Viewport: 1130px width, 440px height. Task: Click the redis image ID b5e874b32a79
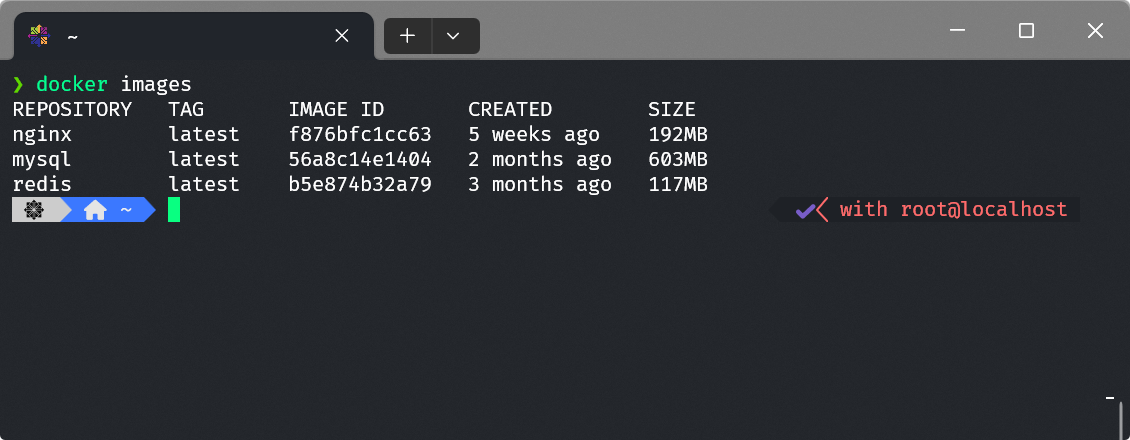pos(360,184)
